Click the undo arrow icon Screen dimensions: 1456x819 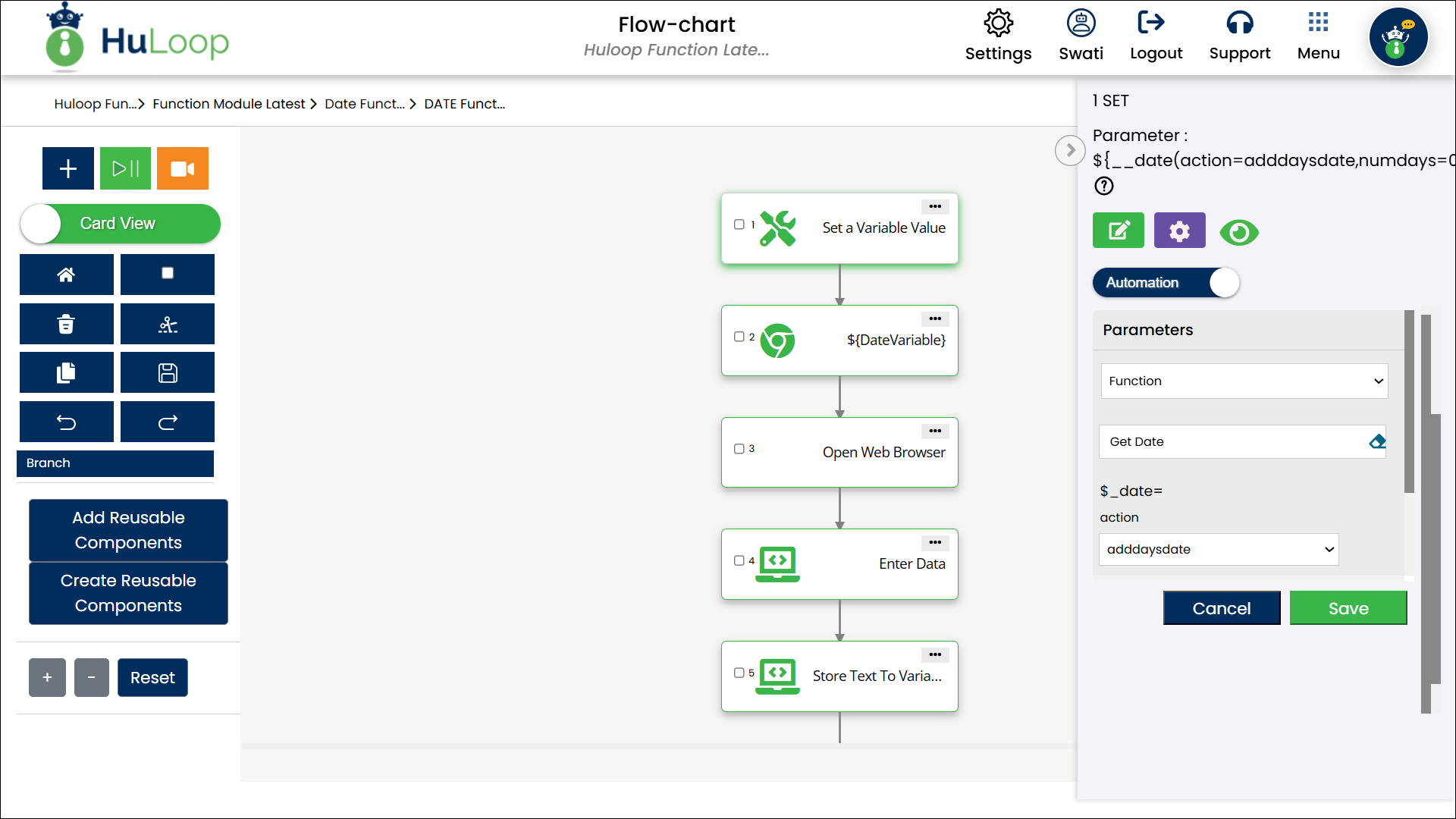click(67, 422)
